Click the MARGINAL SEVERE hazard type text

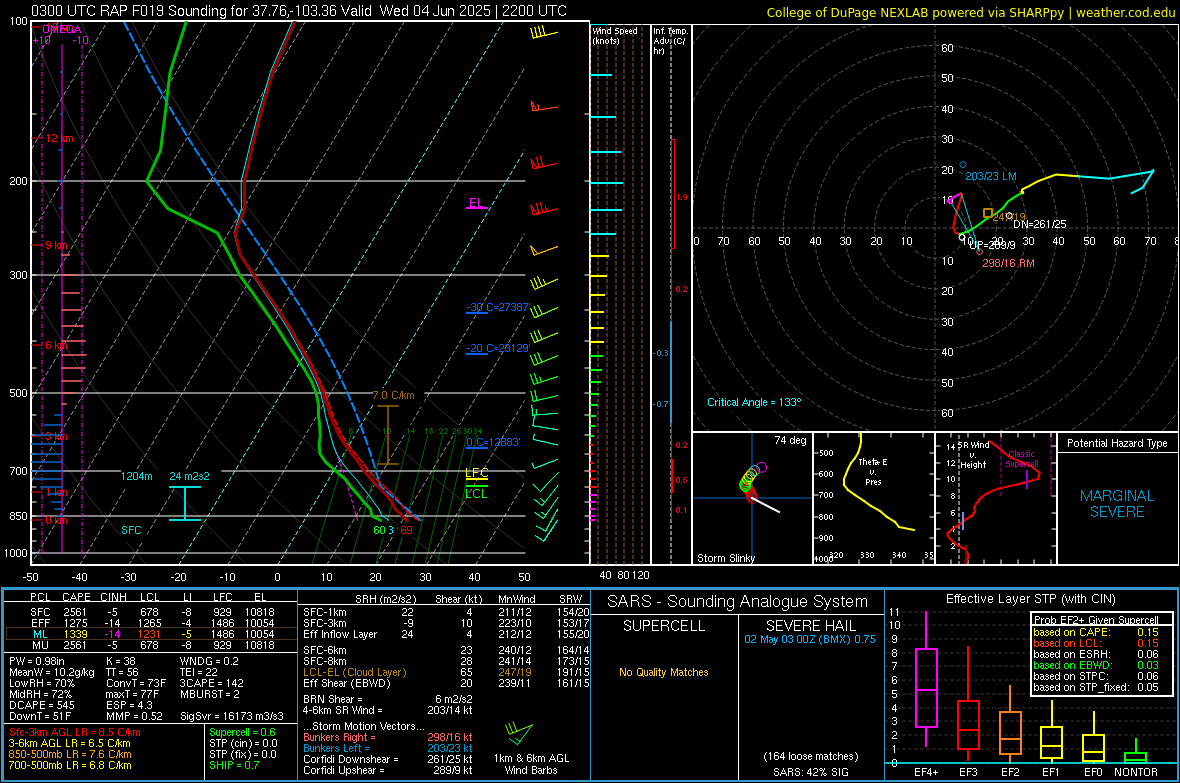pos(1117,504)
